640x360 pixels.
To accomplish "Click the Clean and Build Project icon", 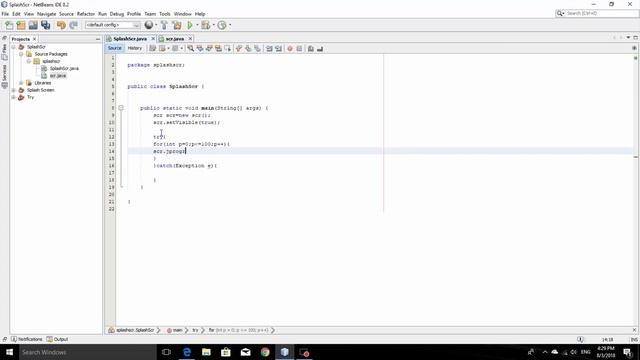I will pos(177,25).
